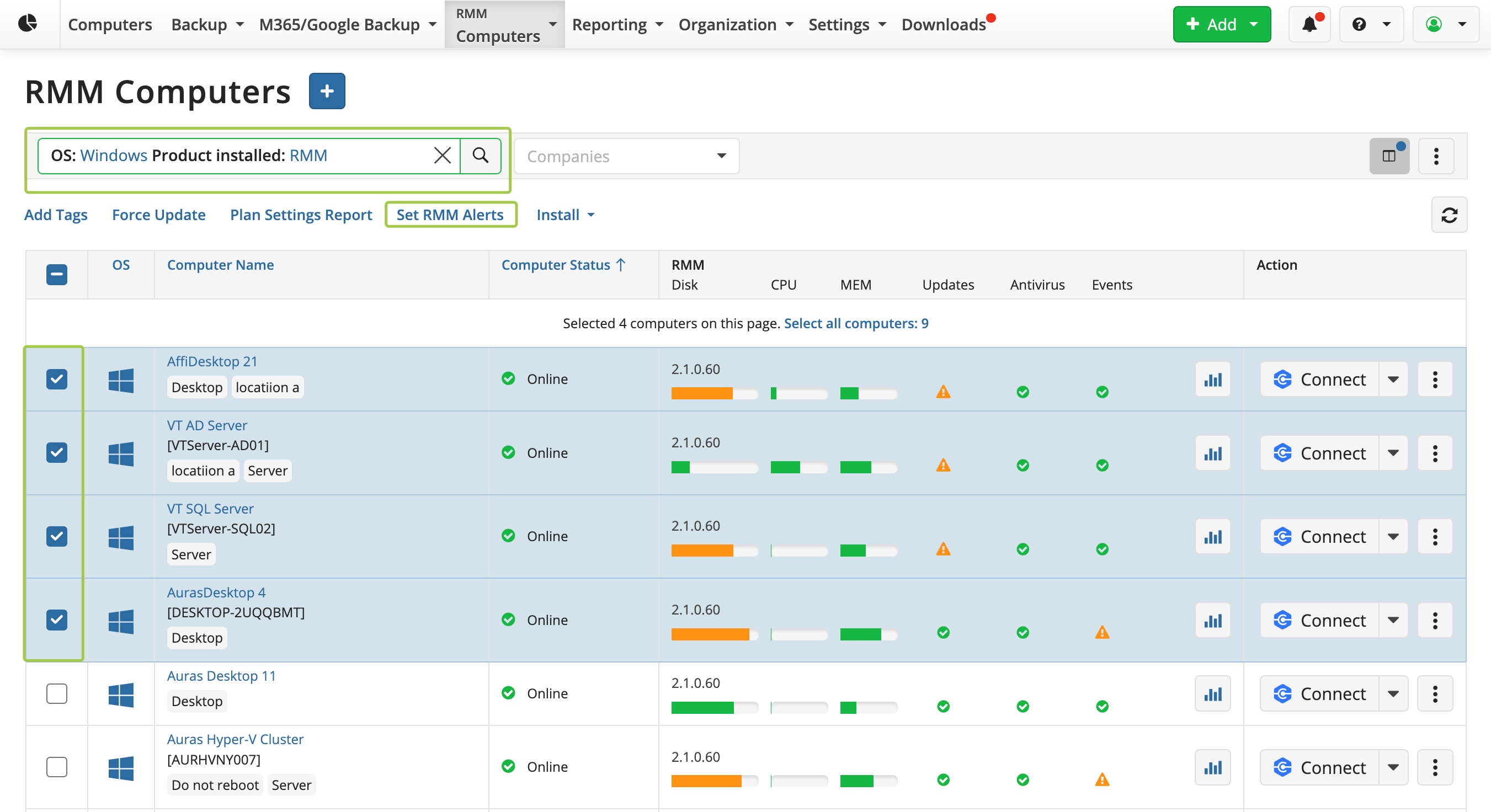This screenshot has width=1491, height=812.
Task: Open RMM chart for AurasDesktop 4
Action: tap(1212, 621)
